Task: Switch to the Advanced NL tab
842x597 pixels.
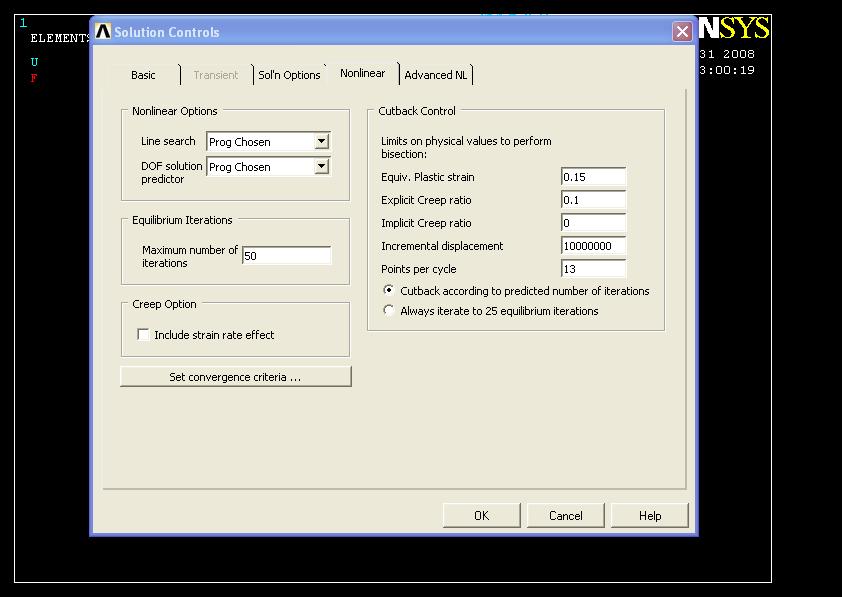Action: [435, 75]
